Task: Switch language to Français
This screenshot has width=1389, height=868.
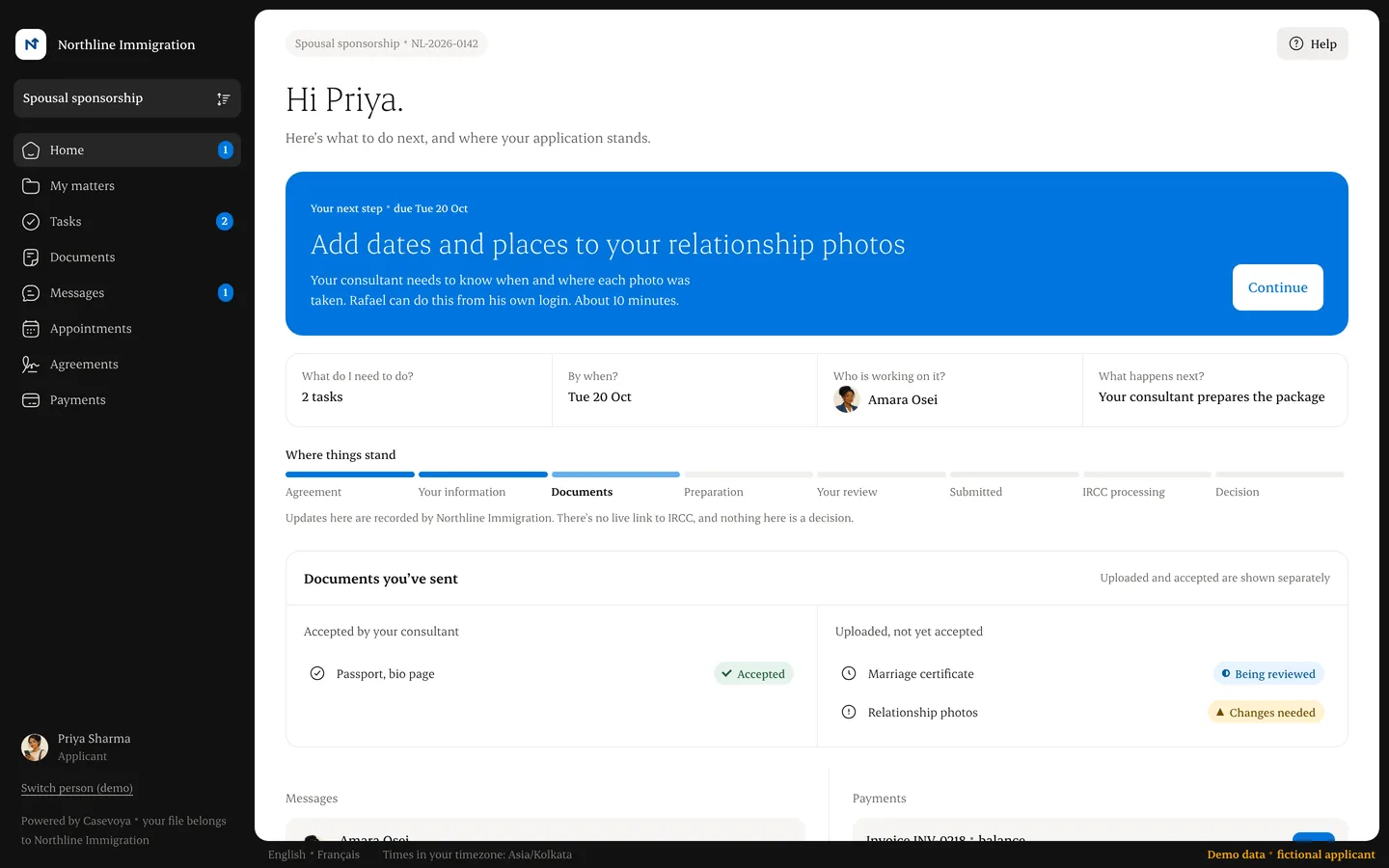Action: coord(339,854)
